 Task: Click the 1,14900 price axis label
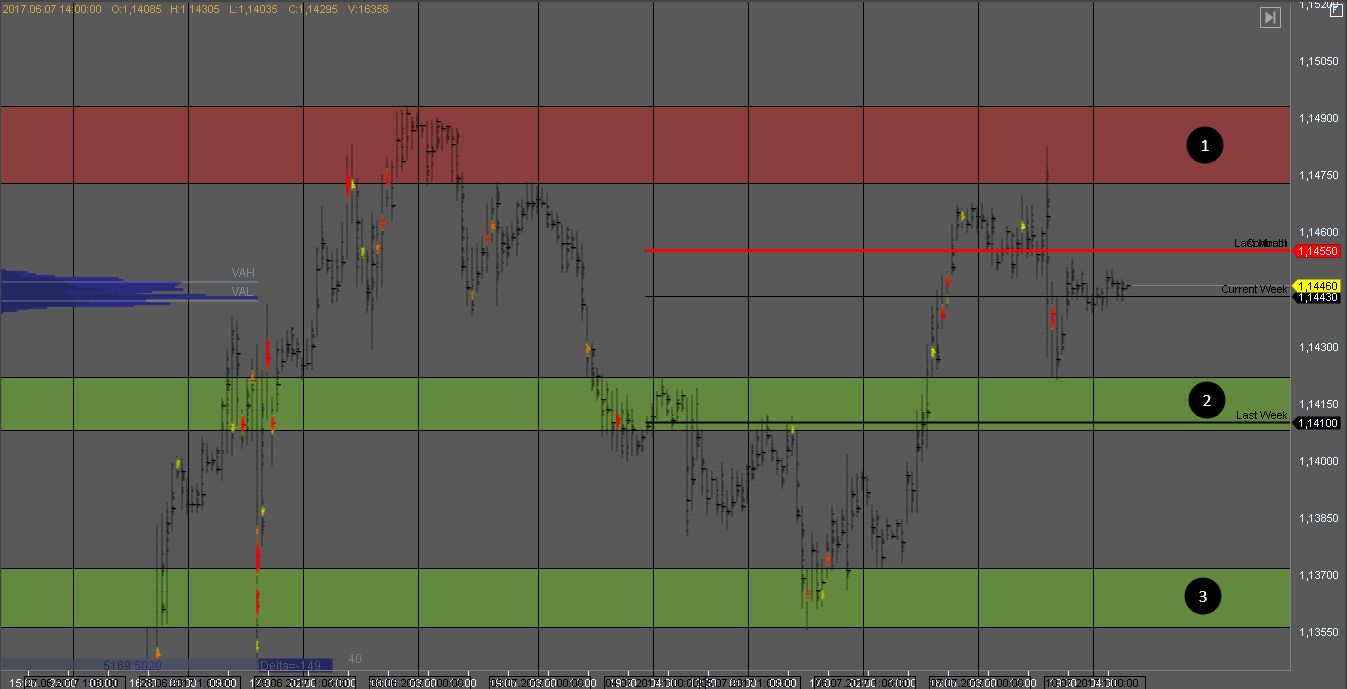pos(1318,119)
